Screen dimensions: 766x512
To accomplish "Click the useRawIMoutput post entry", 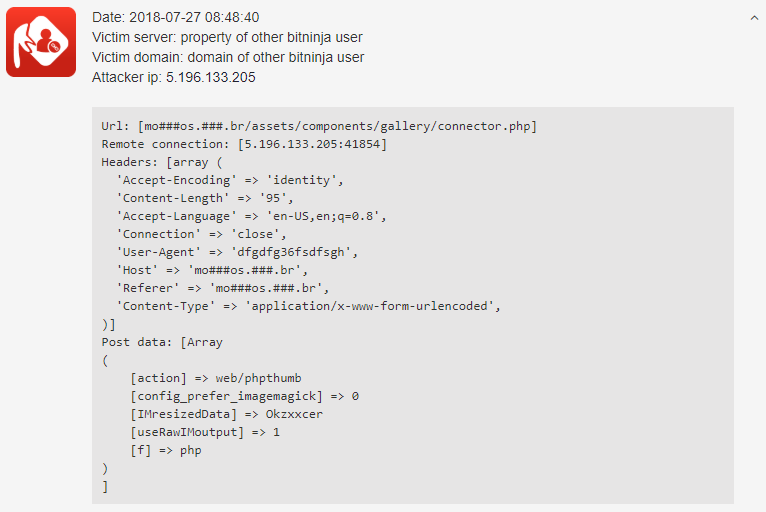I will click(205, 433).
